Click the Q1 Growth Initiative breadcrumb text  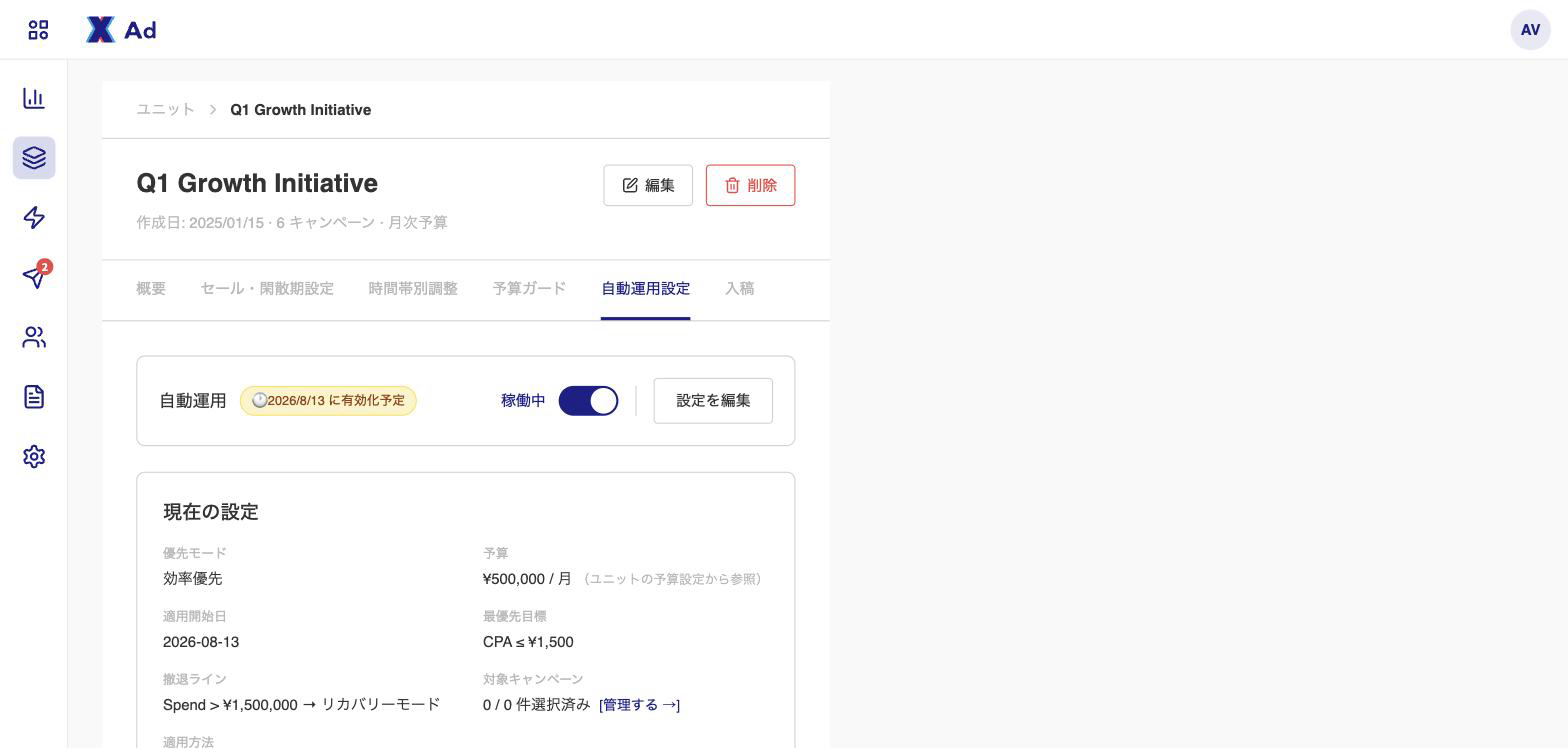click(300, 110)
